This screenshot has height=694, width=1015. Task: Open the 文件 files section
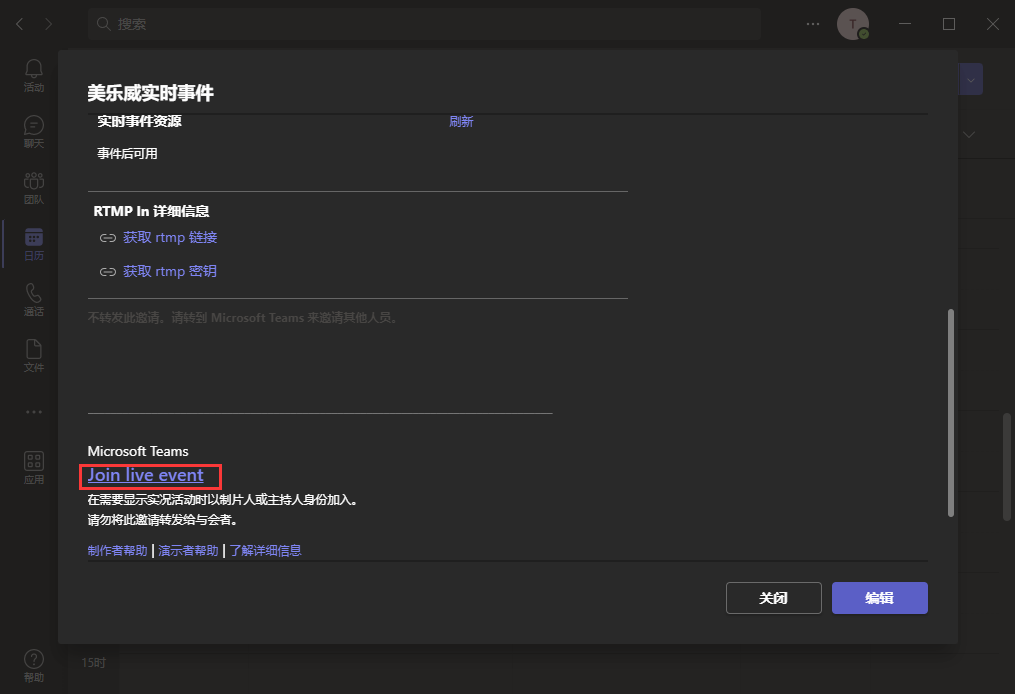(34, 356)
